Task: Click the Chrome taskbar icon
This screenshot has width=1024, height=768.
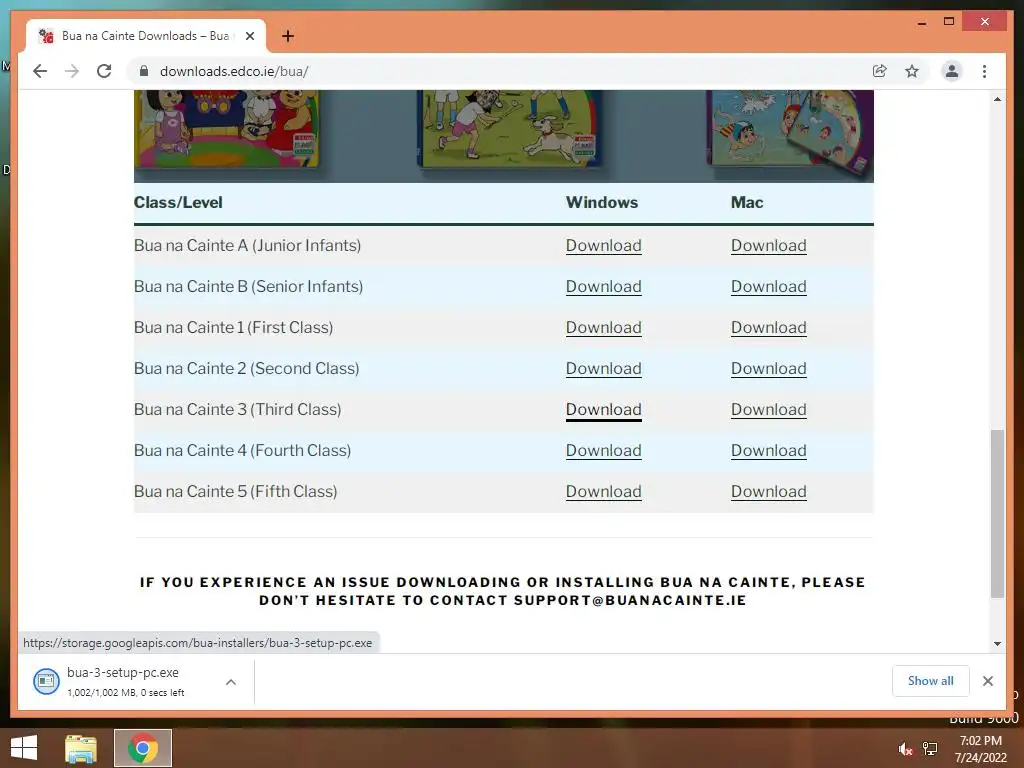Action: click(x=143, y=748)
